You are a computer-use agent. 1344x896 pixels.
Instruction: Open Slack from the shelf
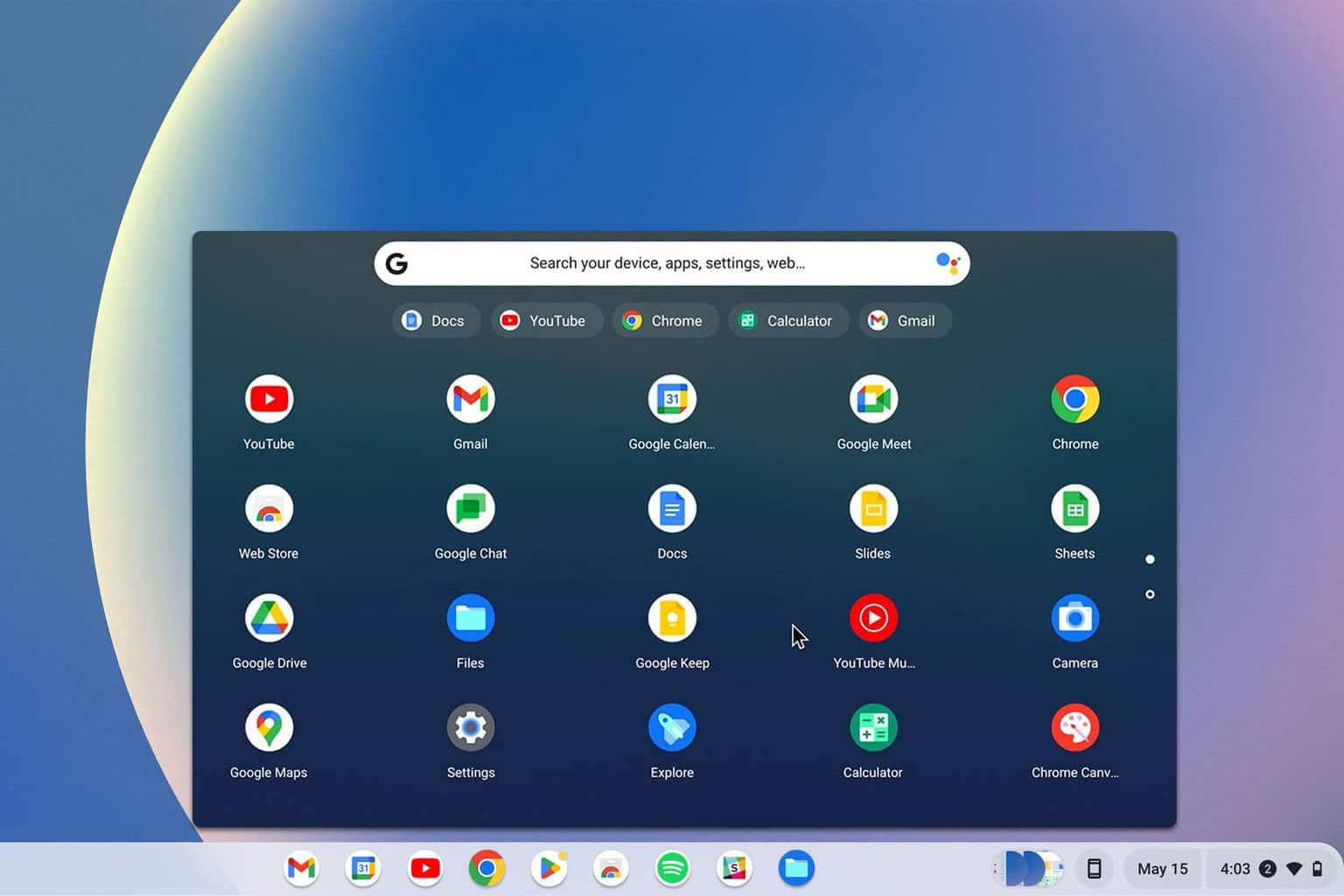734,868
